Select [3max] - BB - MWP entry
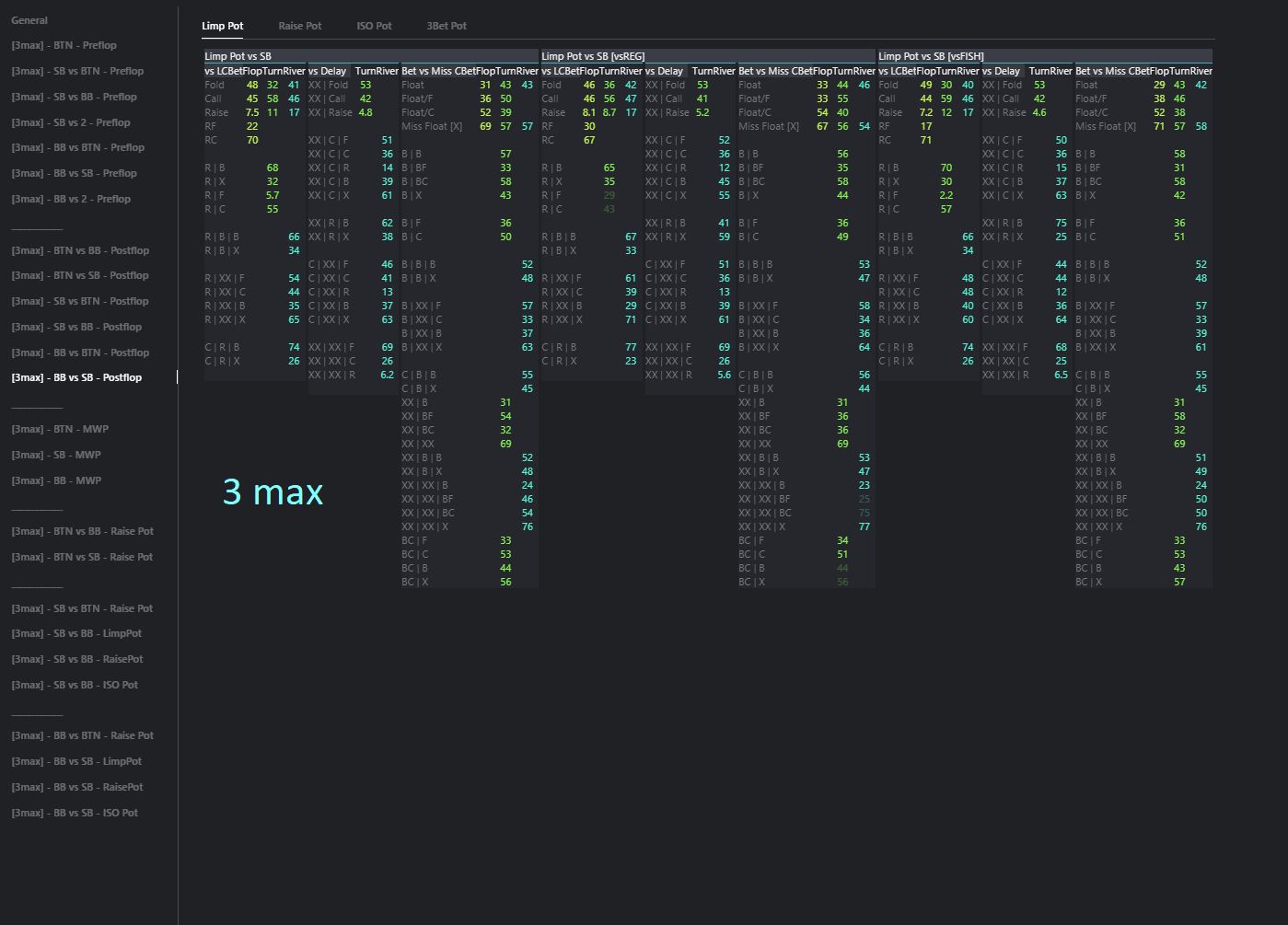Viewport: 1288px width, 925px height. (x=56, y=480)
